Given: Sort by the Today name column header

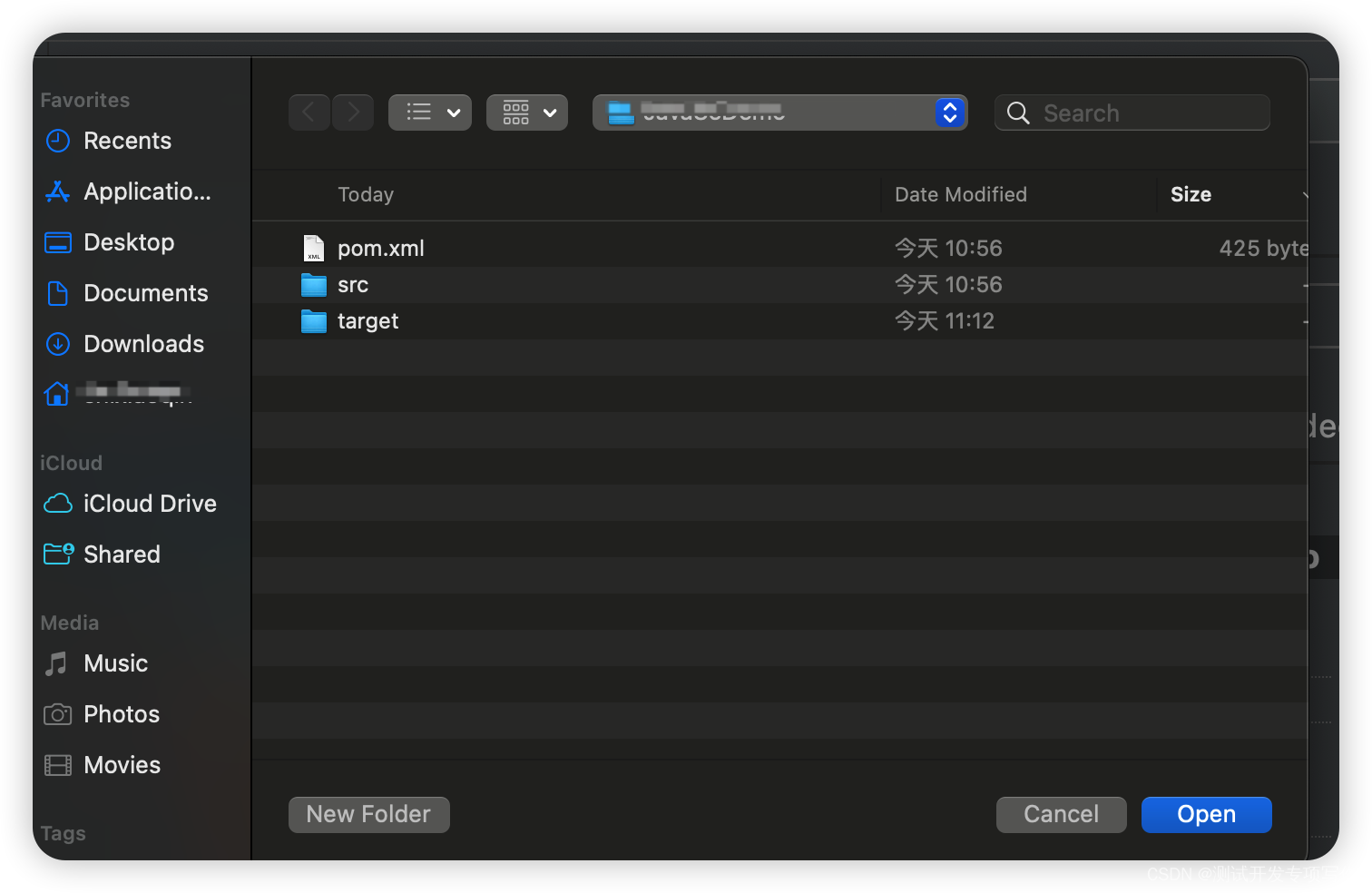Looking at the screenshot, I should click(x=366, y=194).
